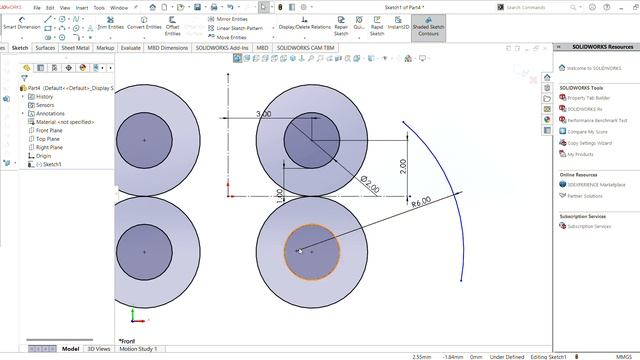640x360 pixels.
Task: Open FeatureManager design tree tab
Action: (x=27, y=68)
